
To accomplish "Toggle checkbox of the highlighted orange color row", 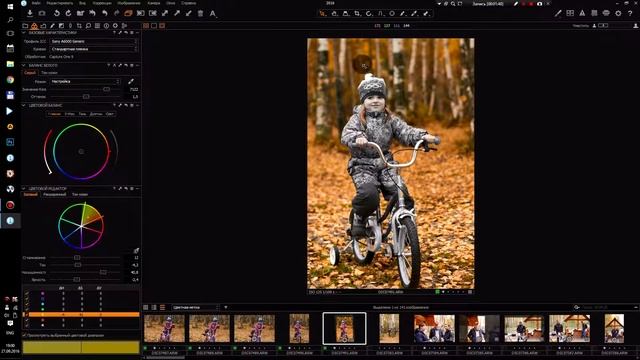I will tap(27, 315).
